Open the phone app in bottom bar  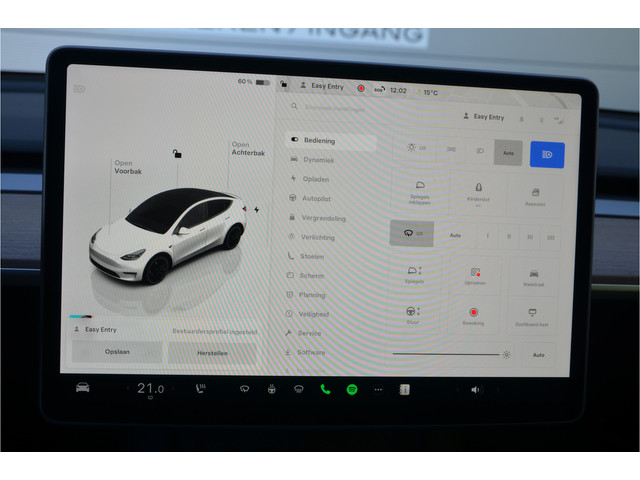[x=325, y=389]
